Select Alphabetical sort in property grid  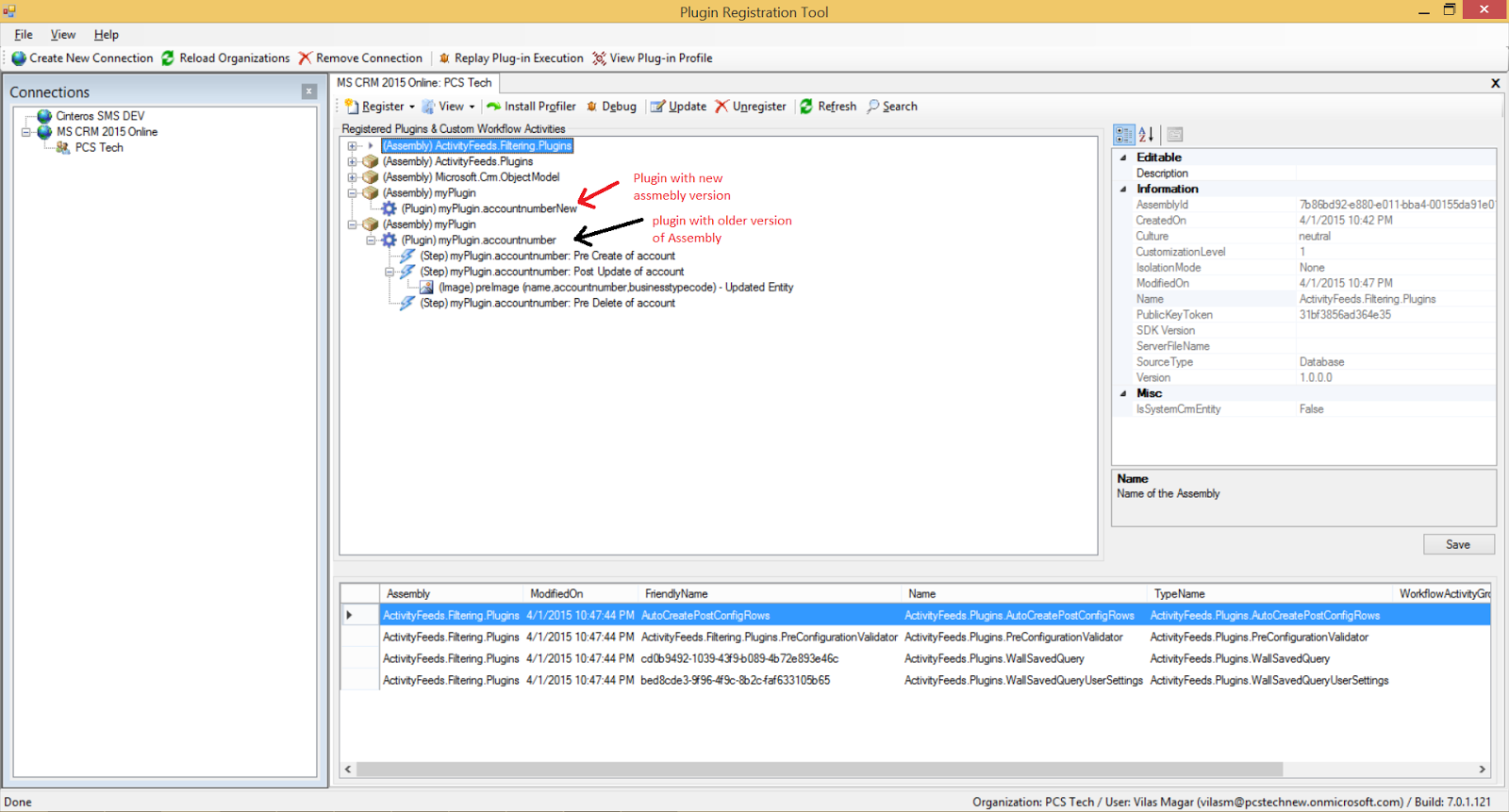click(1146, 134)
